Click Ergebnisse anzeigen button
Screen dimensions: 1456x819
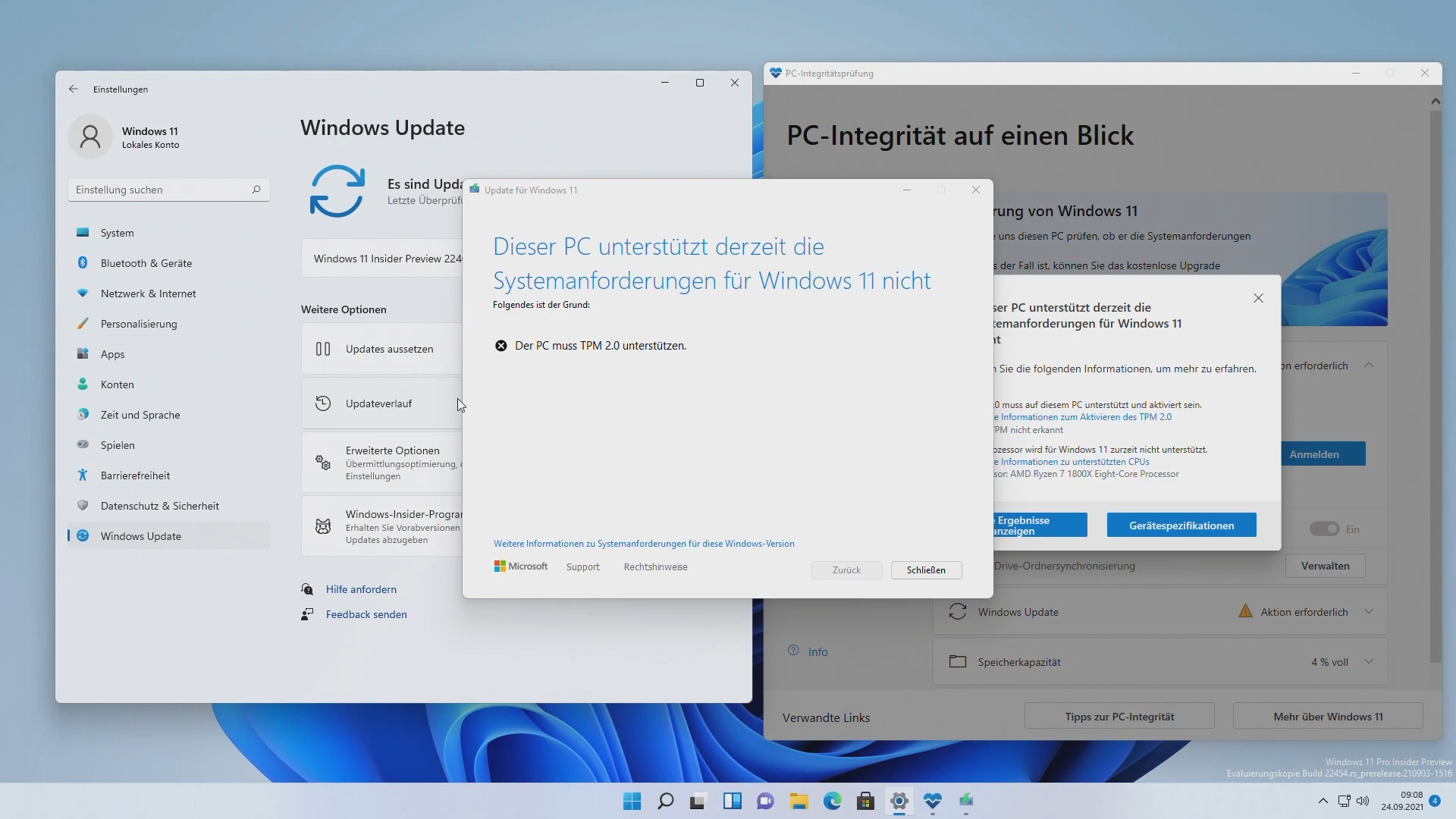(x=1040, y=526)
